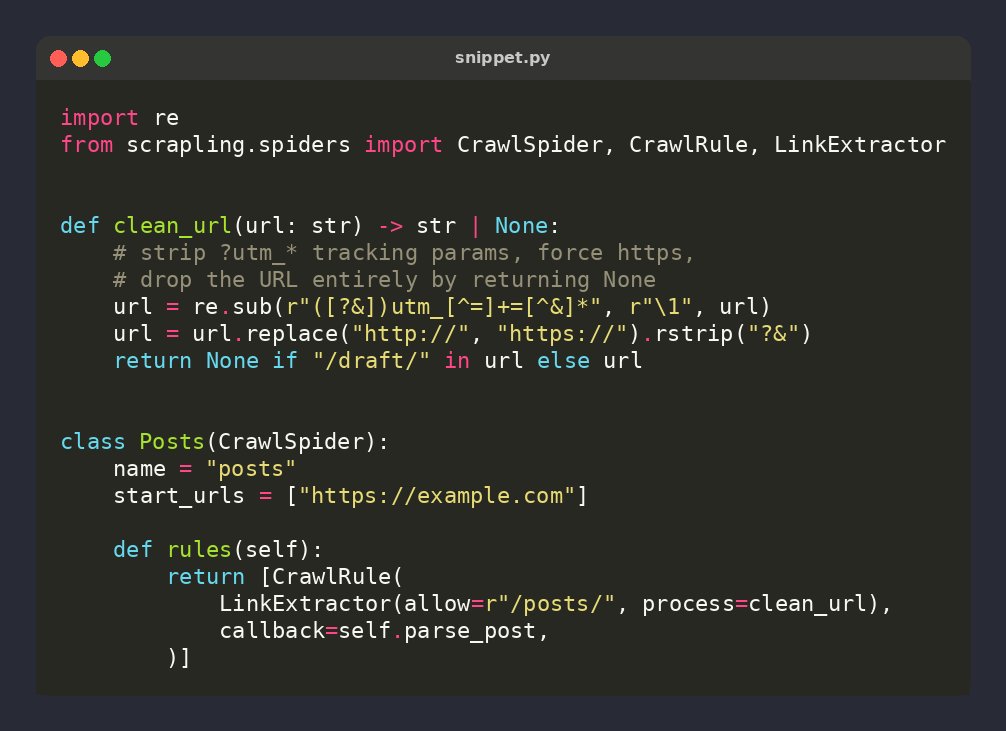Click 'LinkExtractor' in the import line
The image size is (1006, 731).
860,145
